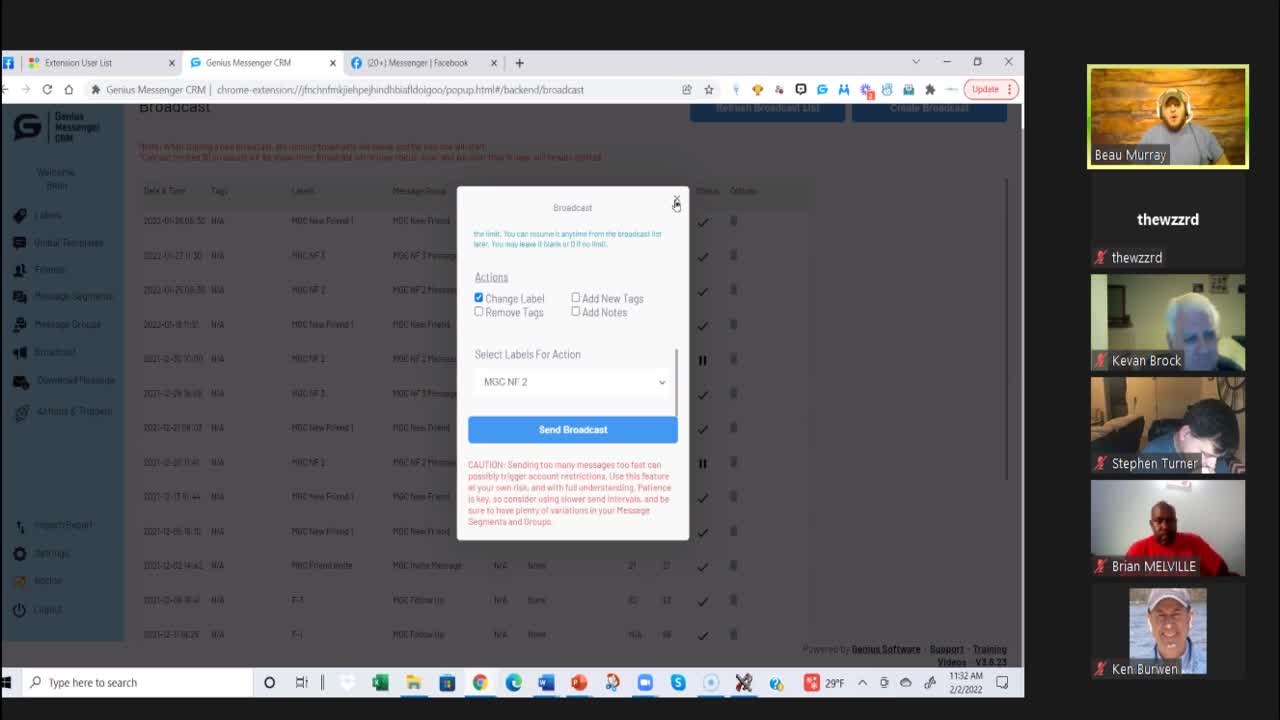This screenshot has width=1280, height=720.
Task: Toggle the Change Label checkbox
Action: [479, 298]
